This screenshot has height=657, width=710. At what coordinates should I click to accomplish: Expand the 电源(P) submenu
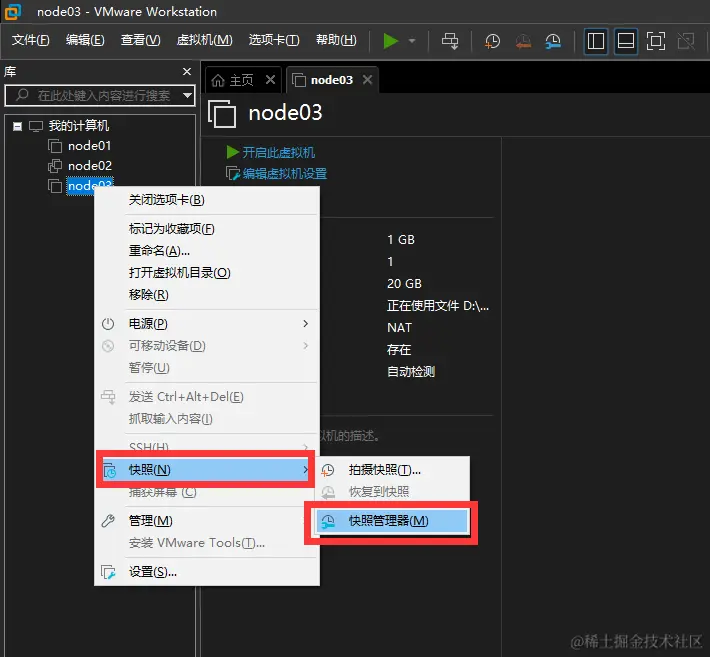[x=207, y=324]
